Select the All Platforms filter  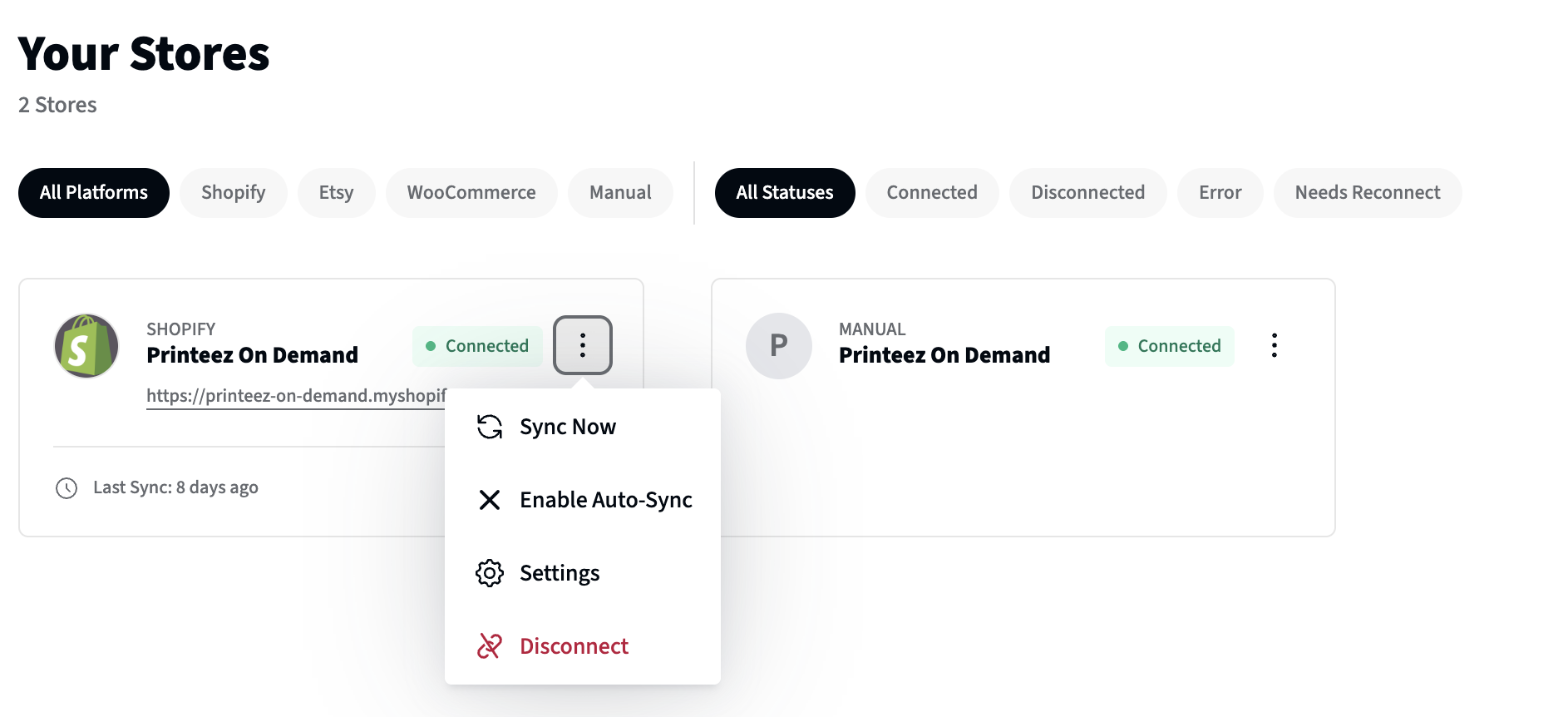pos(94,193)
